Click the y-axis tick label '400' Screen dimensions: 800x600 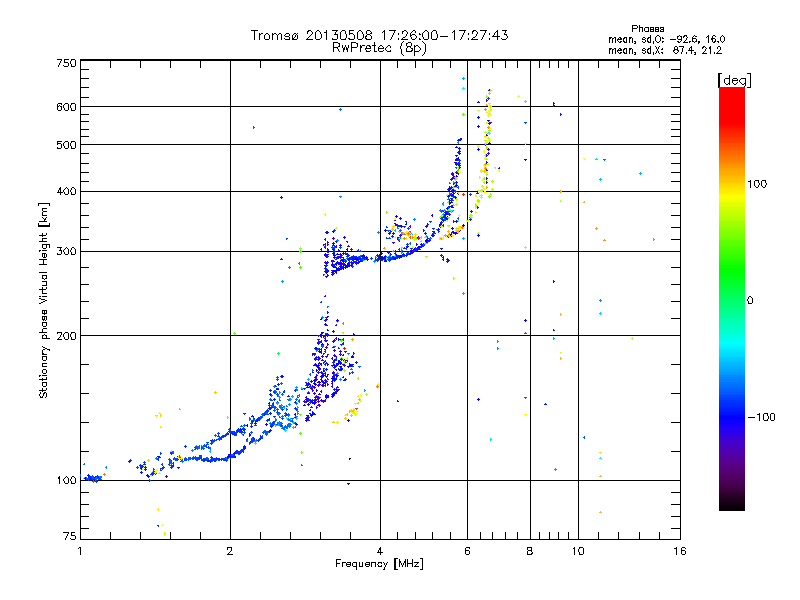pyautogui.click(x=66, y=192)
